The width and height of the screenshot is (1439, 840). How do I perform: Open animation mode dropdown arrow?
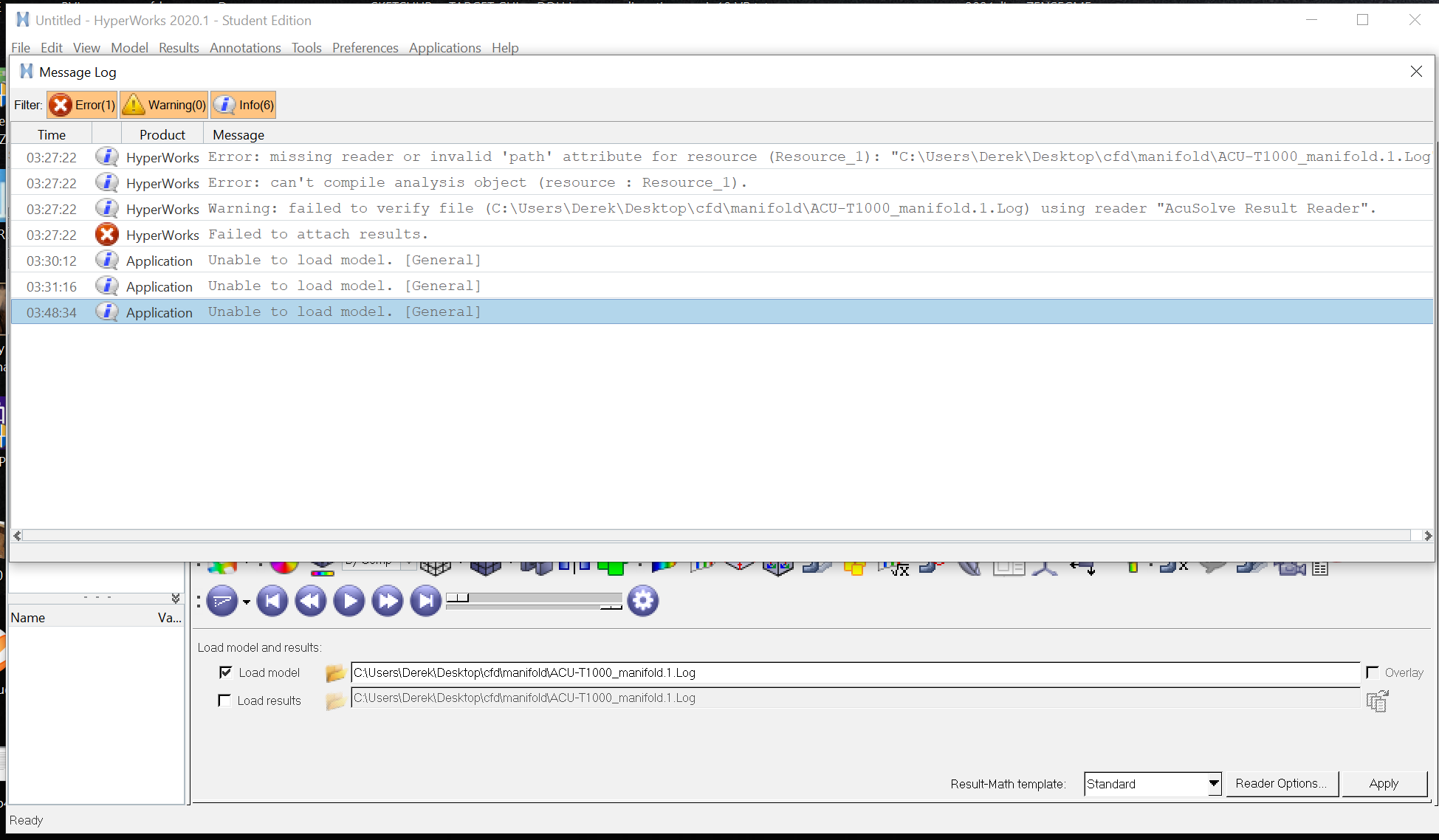(247, 602)
